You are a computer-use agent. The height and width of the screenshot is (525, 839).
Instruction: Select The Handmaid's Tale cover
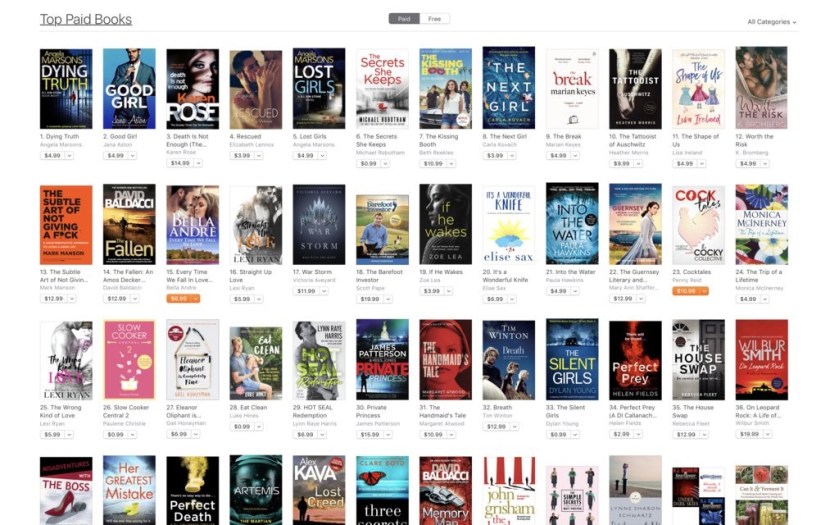click(445, 360)
